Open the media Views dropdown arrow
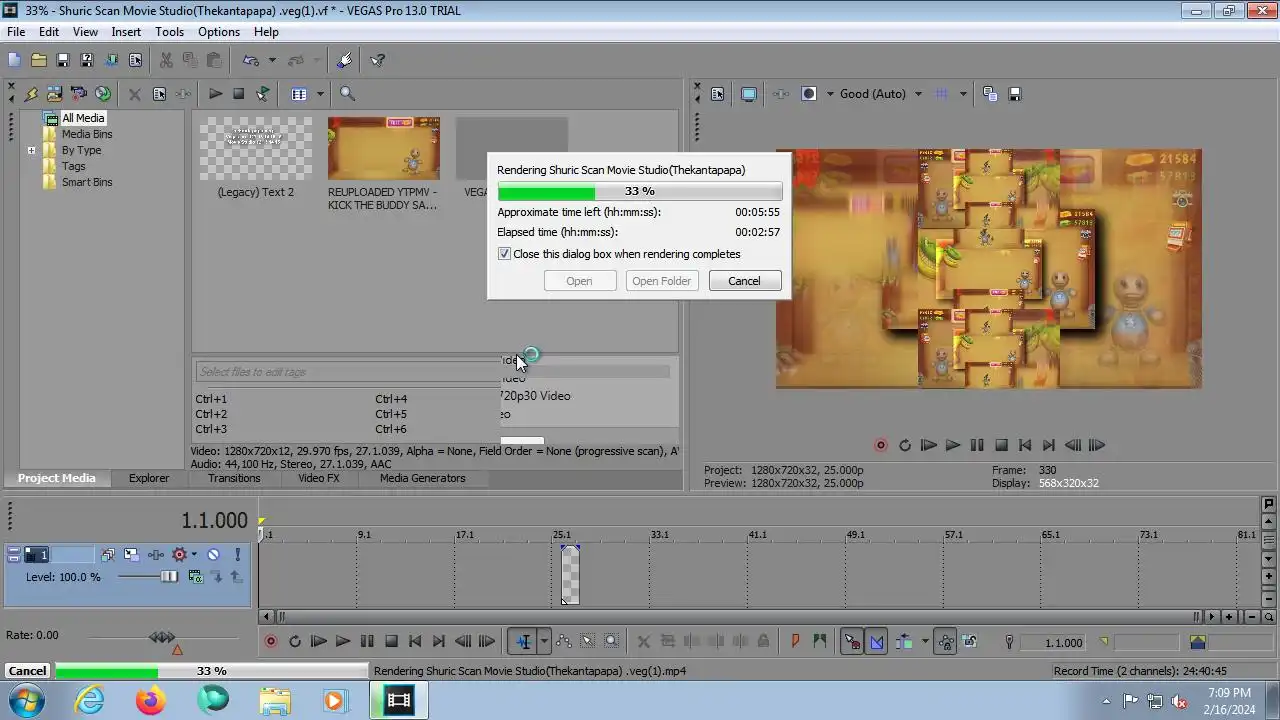 coord(320,94)
